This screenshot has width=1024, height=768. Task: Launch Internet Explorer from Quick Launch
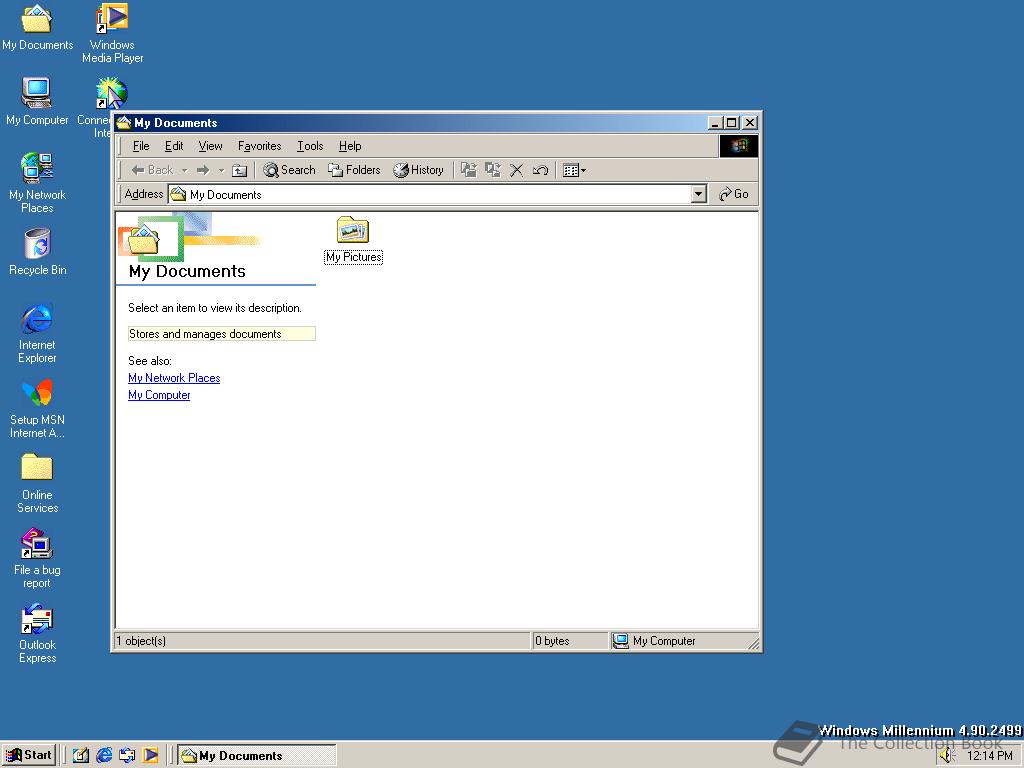[x=104, y=755]
